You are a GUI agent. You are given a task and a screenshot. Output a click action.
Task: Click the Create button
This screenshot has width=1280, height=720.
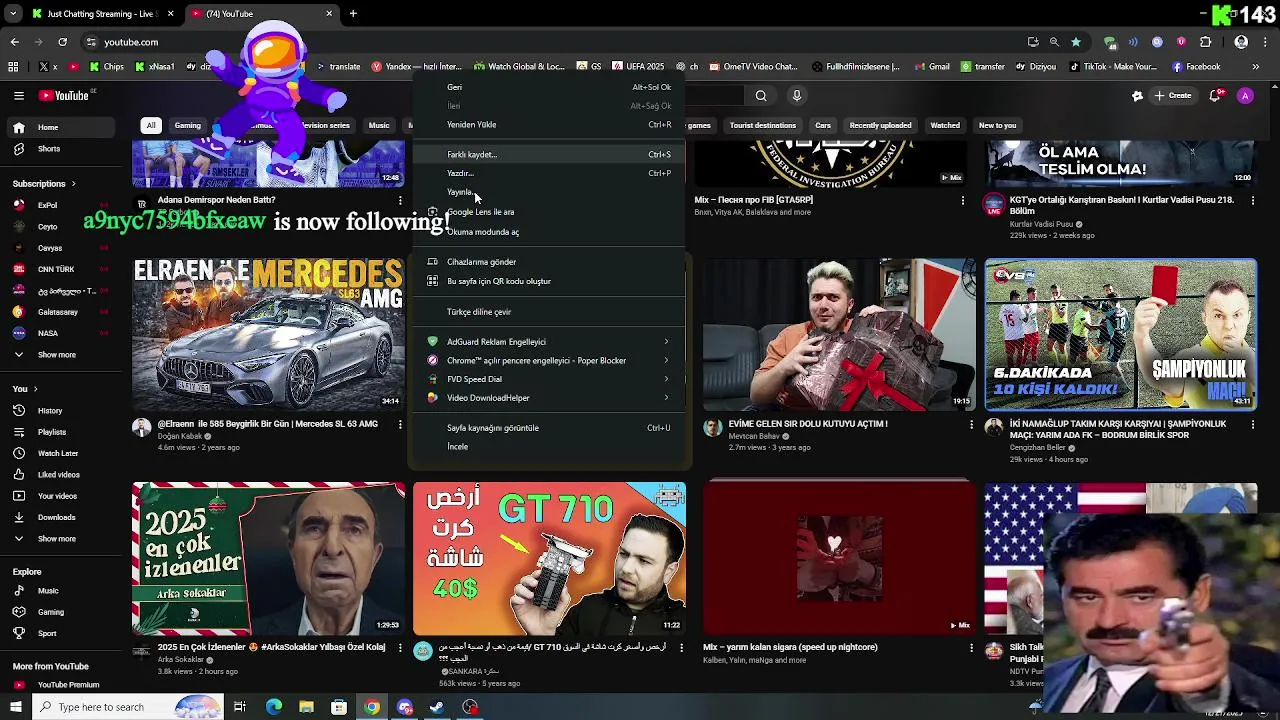1173,96
